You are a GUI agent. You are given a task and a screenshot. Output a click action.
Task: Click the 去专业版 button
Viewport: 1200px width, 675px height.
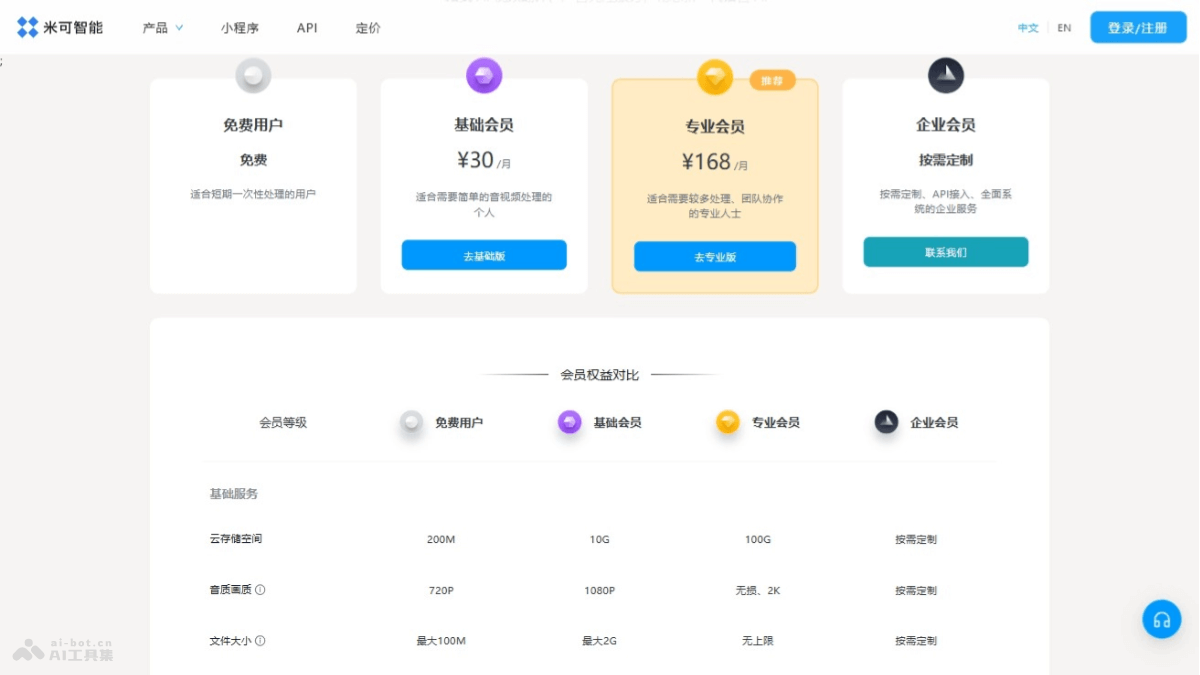[714, 256]
